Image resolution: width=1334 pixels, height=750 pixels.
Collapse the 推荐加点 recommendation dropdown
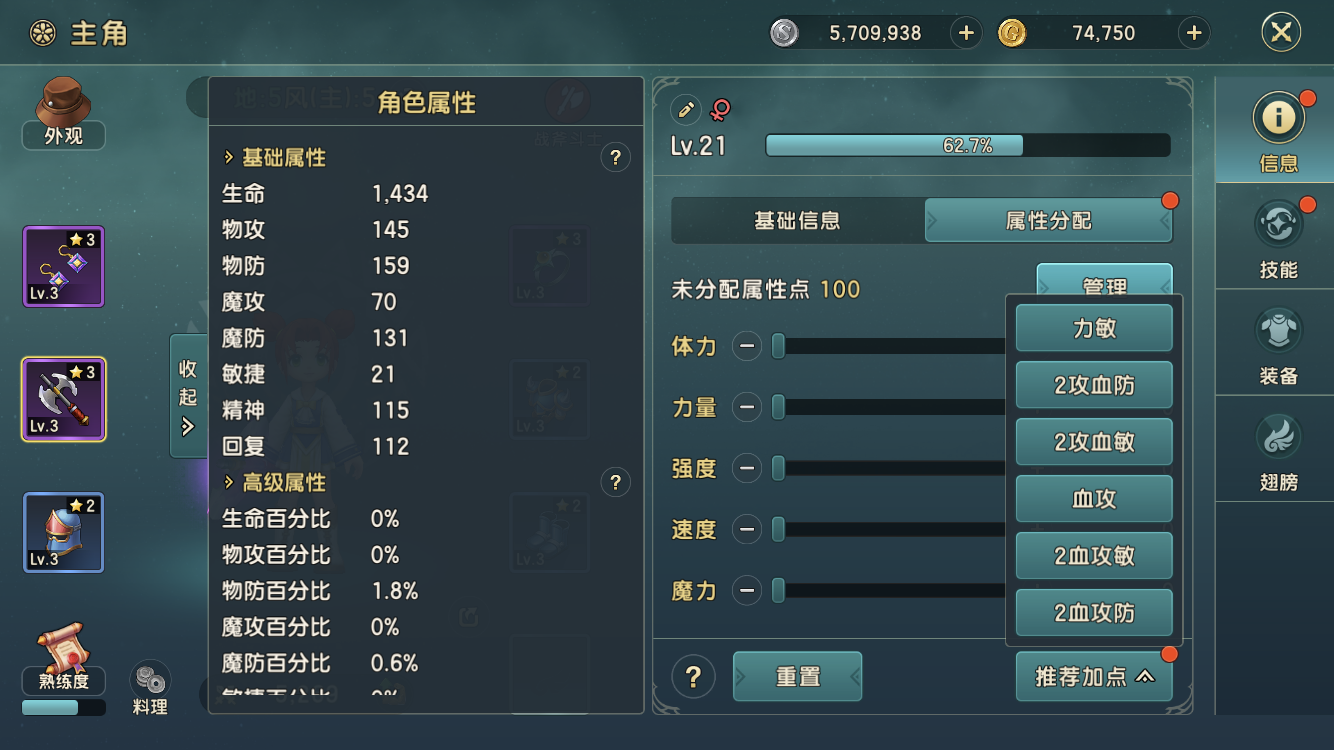[x=1094, y=677]
